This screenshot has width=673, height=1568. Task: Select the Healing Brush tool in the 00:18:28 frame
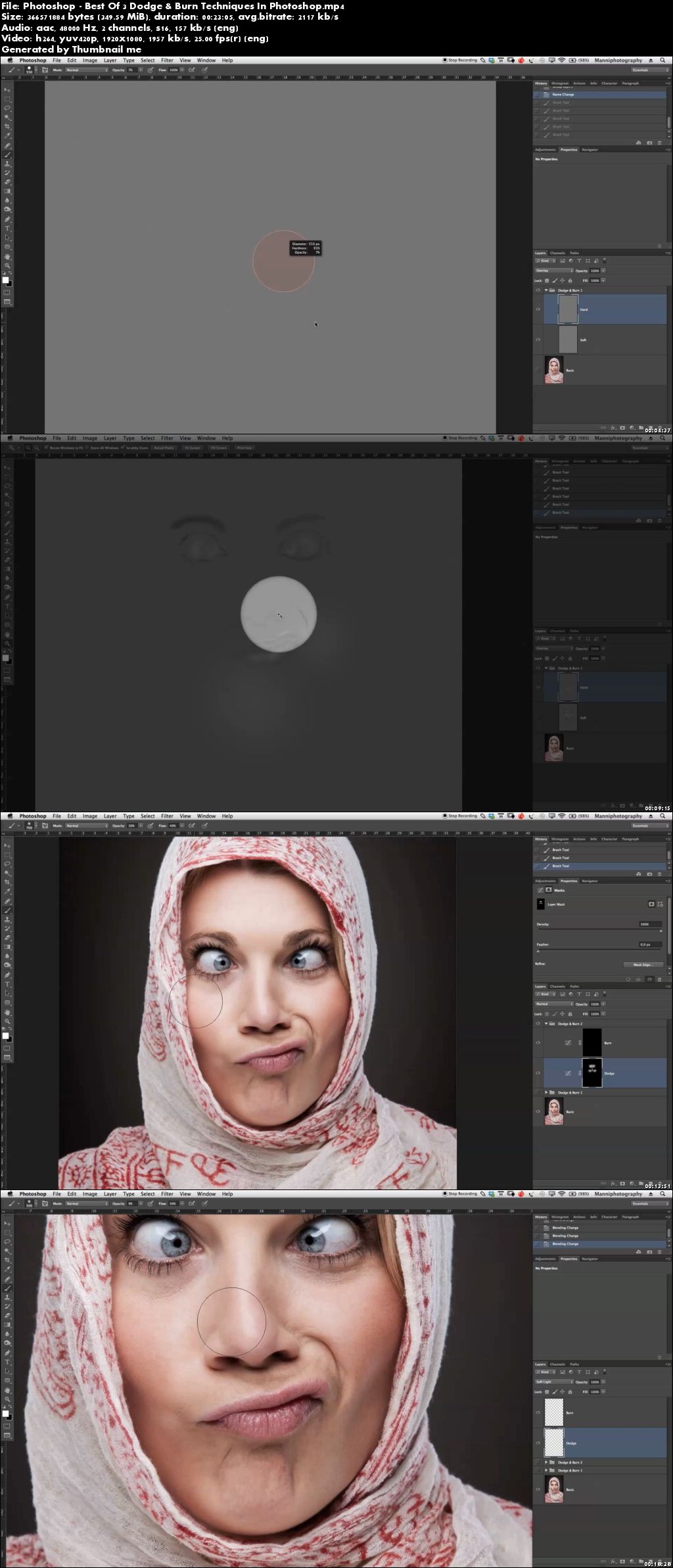tap(7, 1278)
